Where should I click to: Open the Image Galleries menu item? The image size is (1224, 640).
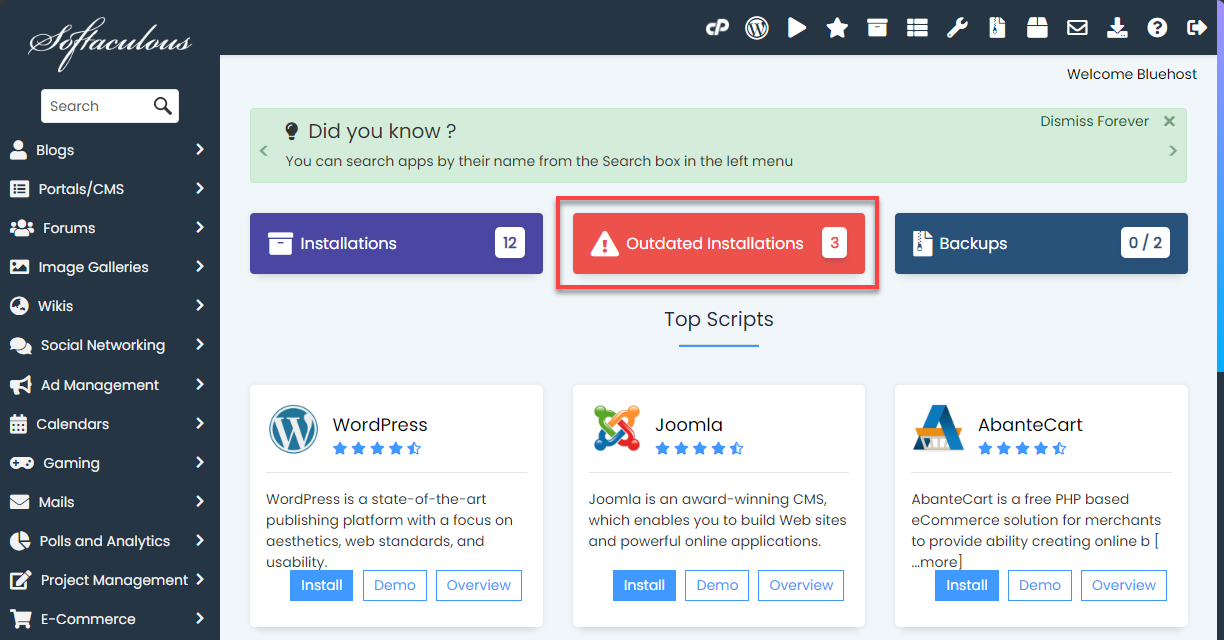109,267
